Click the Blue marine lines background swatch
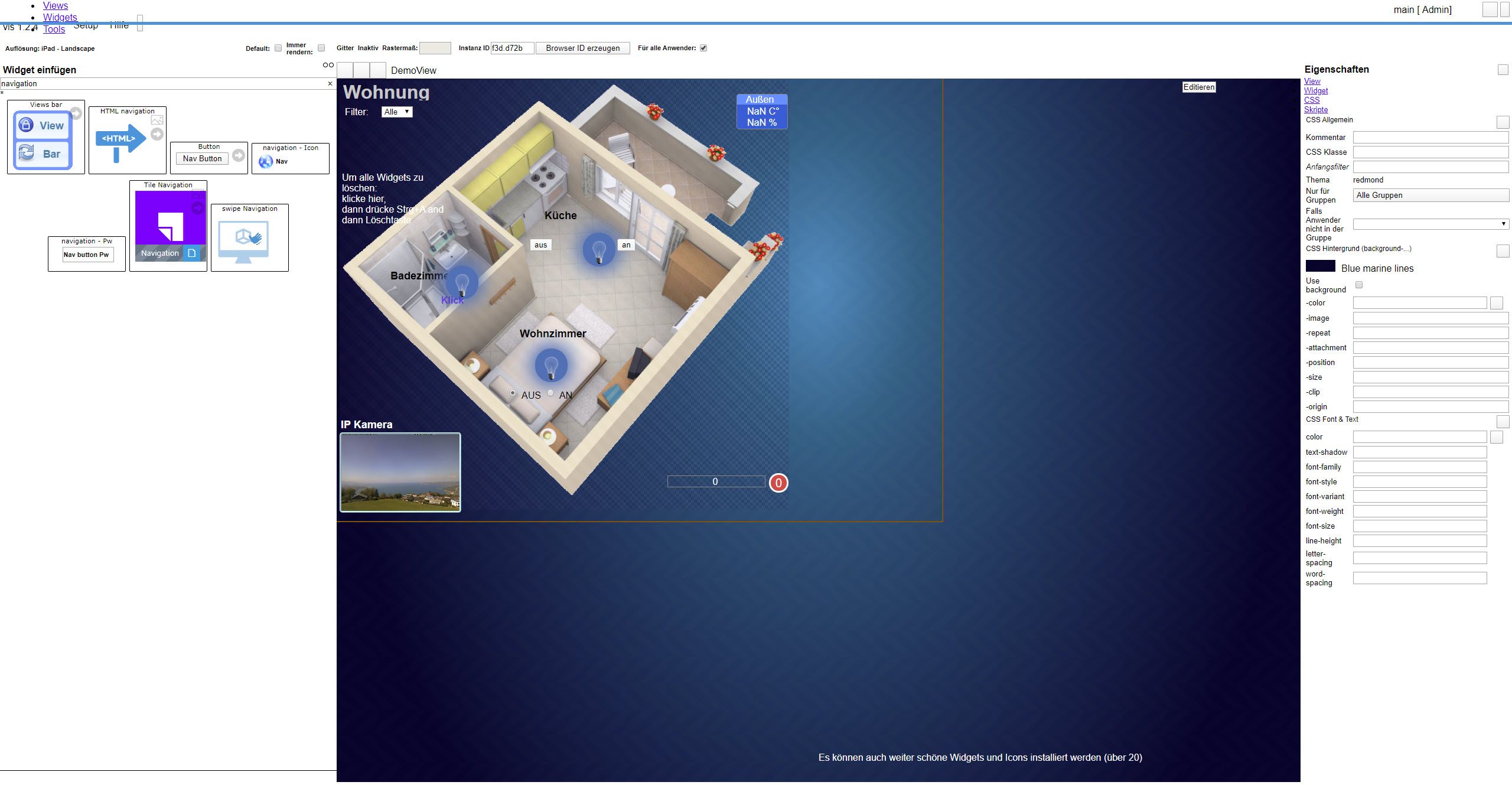 1320,266
